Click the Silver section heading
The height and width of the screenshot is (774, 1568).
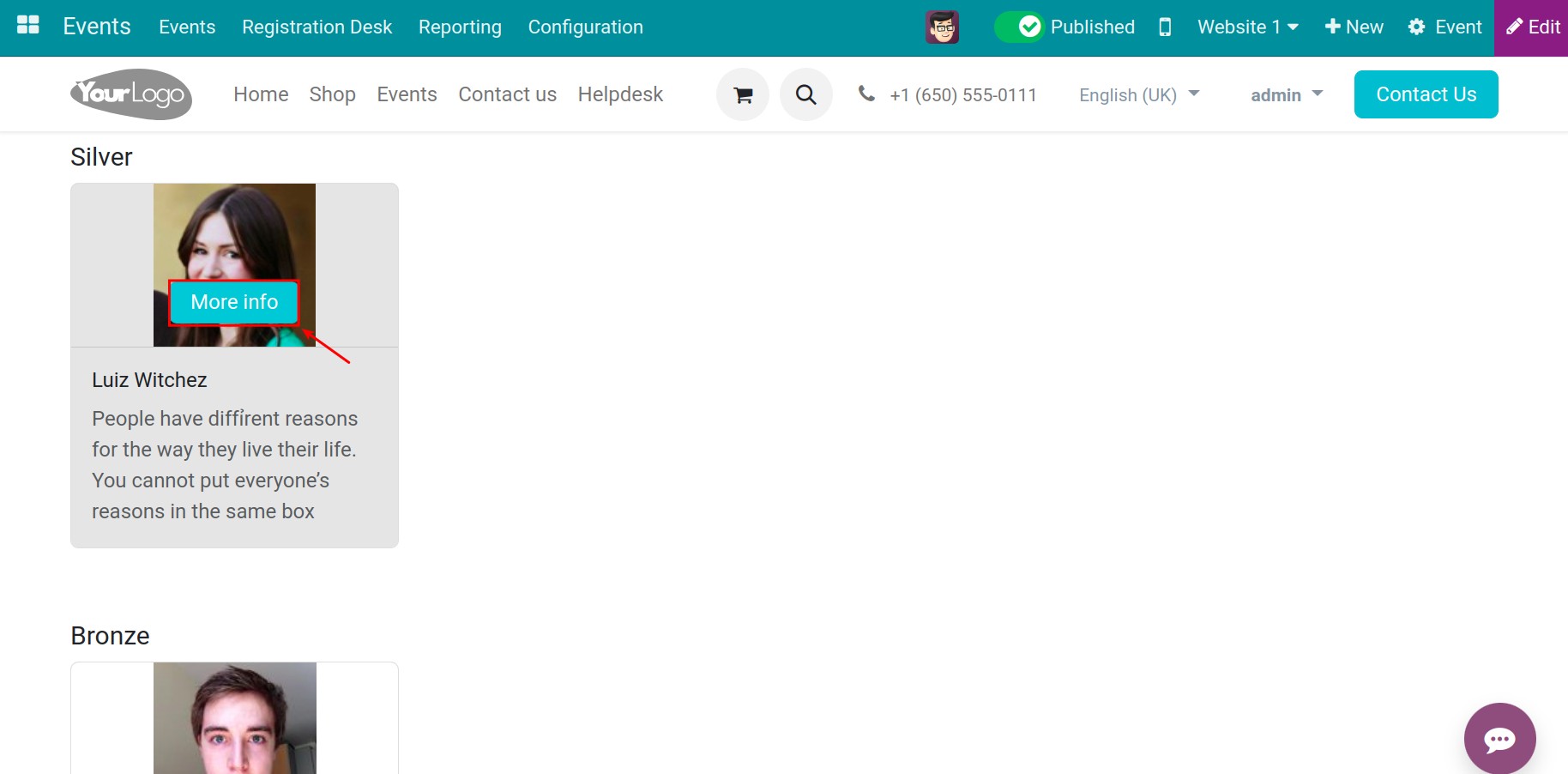click(x=101, y=157)
